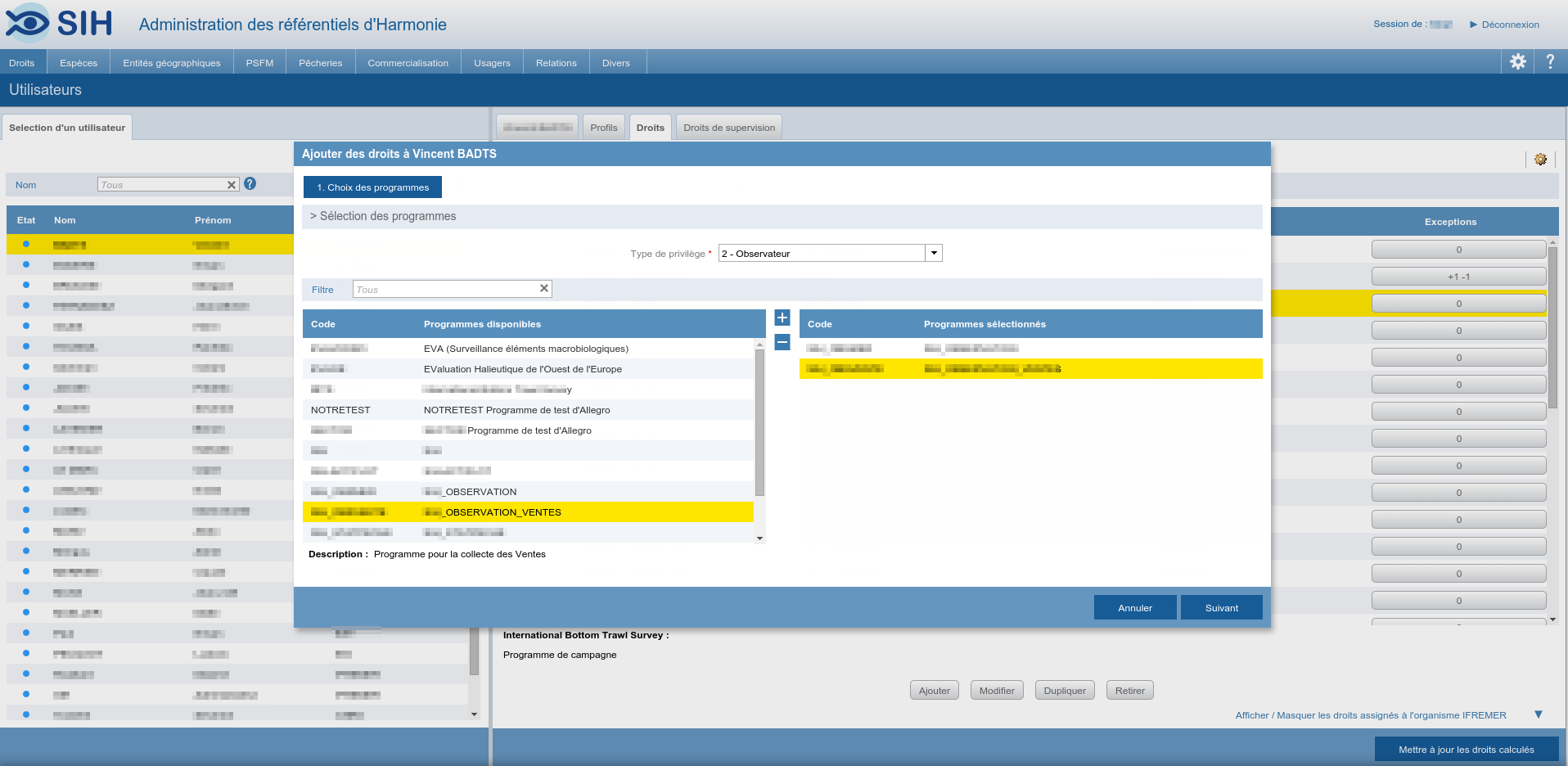Click the SIH fish logo
Viewport: 1568px width, 766px height.
click(x=29, y=23)
